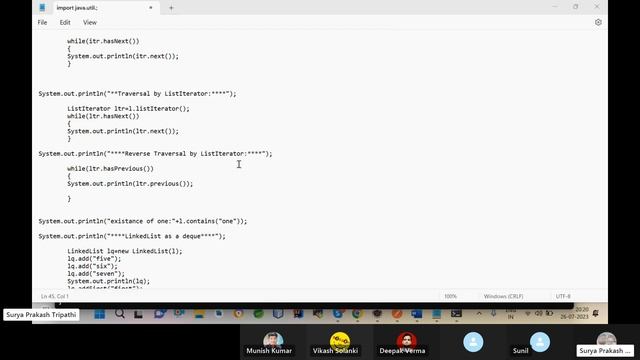Open Microsoft Word from the taskbar
Image resolution: width=640 pixels, height=360 pixels.
[x=417, y=313]
